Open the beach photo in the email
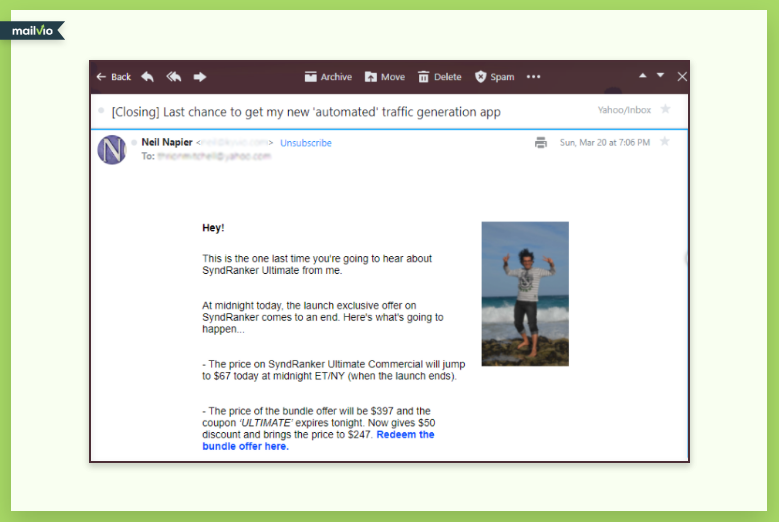Viewport: 779px width, 522px height. [525, 294]
